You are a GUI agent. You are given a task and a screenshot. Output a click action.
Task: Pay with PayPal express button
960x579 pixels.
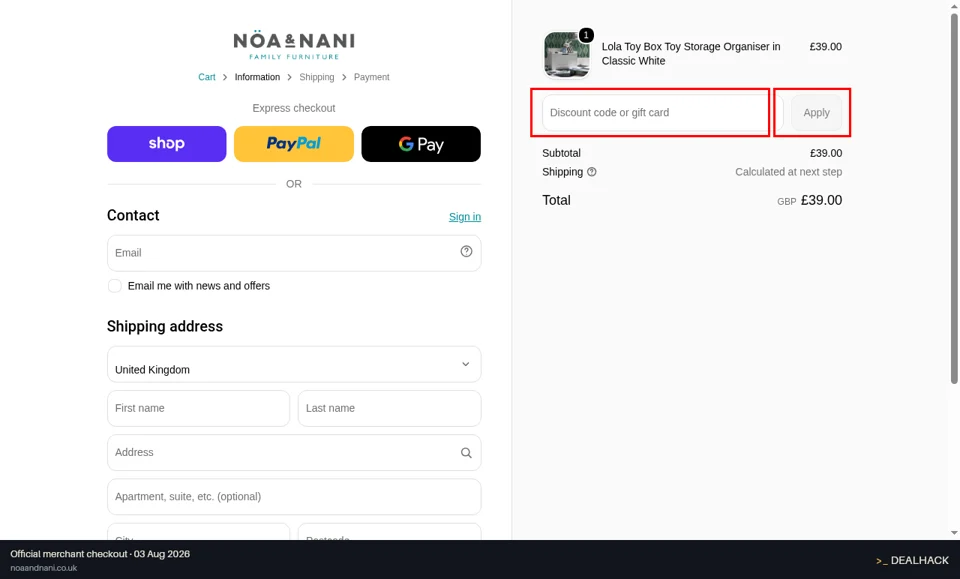click(x=294, y=144)
